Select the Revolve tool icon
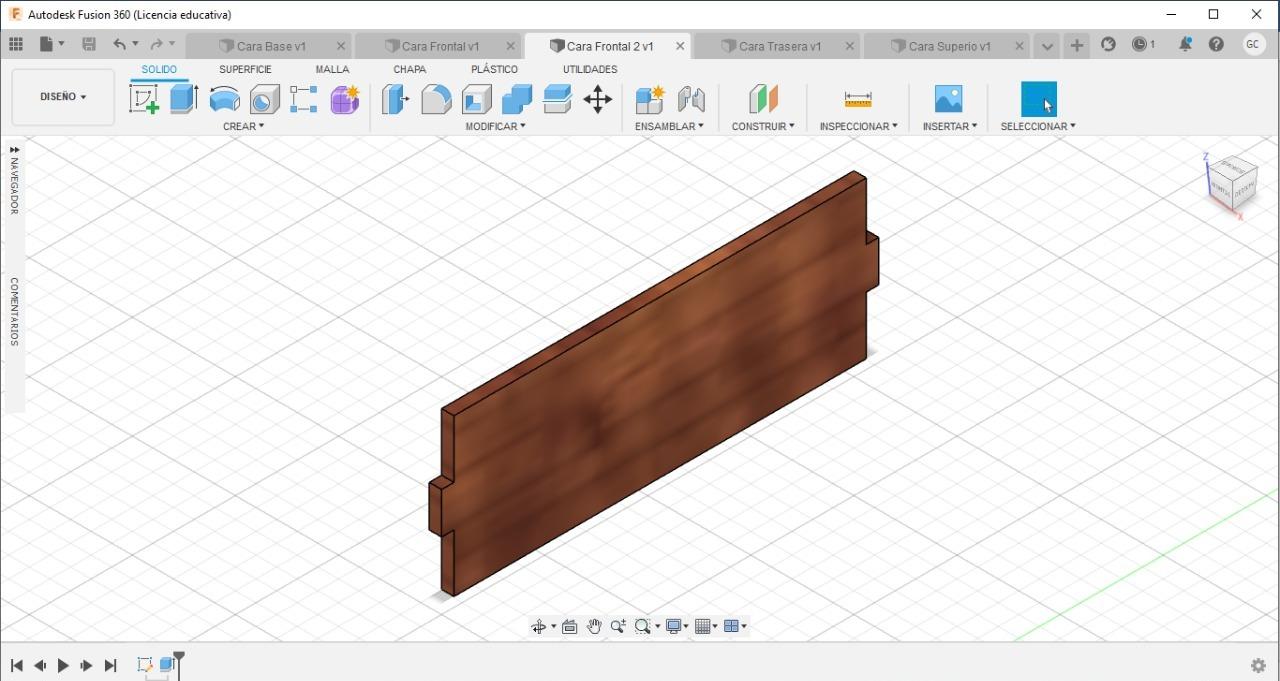 coord(224,99)
